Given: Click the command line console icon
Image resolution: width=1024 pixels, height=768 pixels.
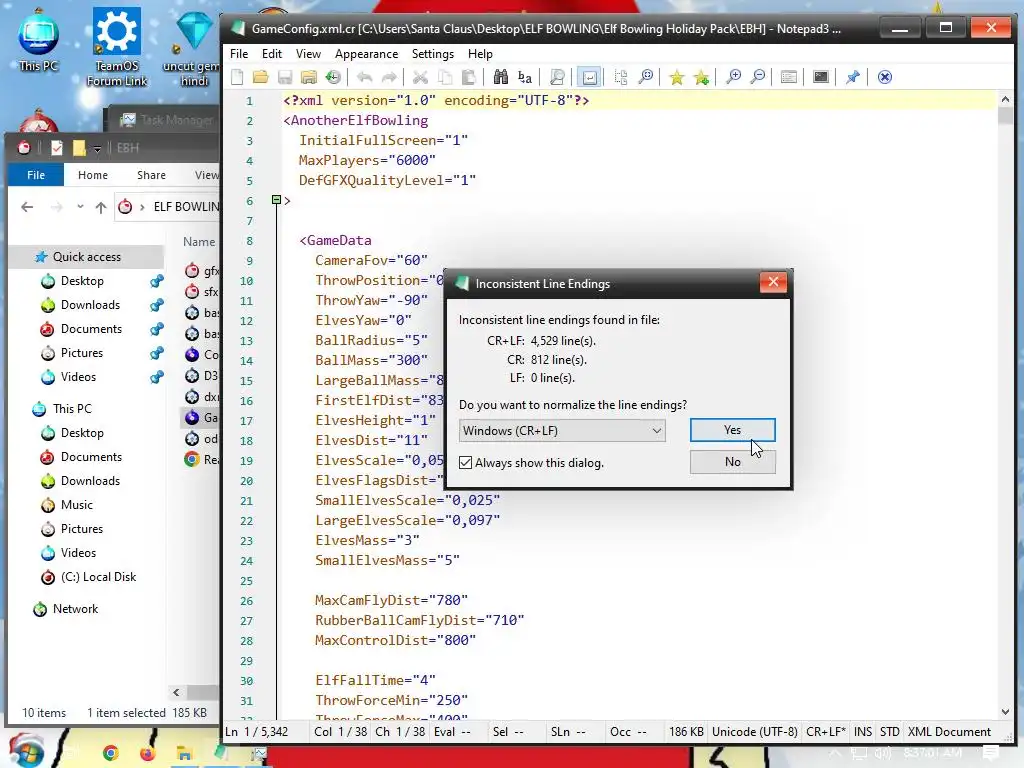Looking at the screenshot, I should [x=821, y=77].
